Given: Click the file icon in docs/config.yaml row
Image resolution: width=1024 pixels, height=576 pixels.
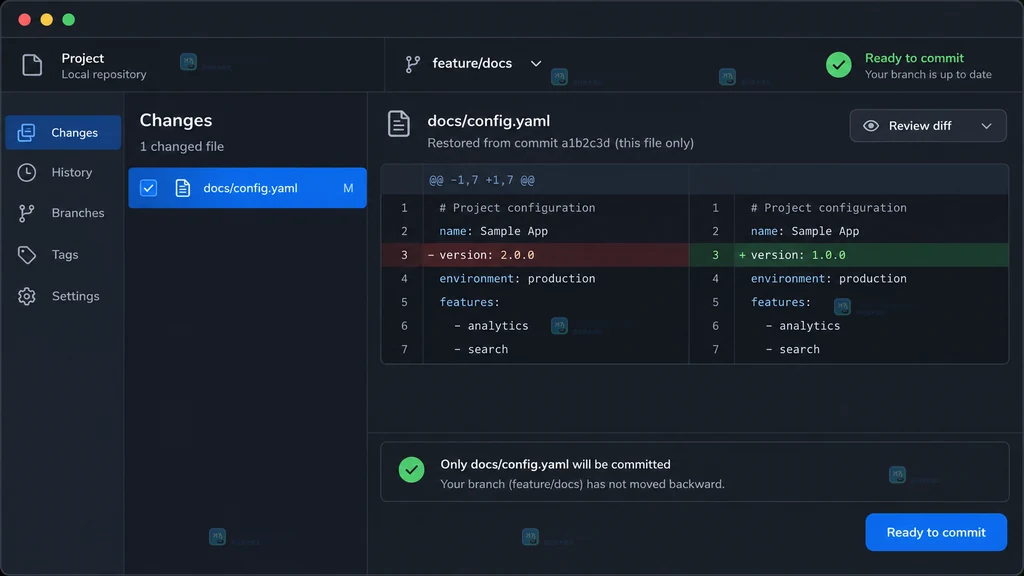Looking at the screenshot, I should 182,188.
